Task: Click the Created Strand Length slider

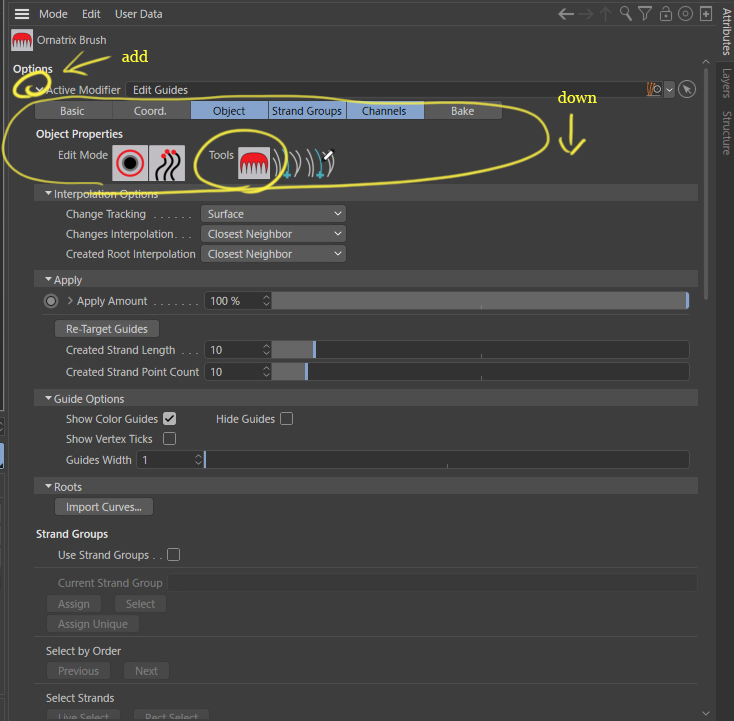Action: click(x=480, y=350)
